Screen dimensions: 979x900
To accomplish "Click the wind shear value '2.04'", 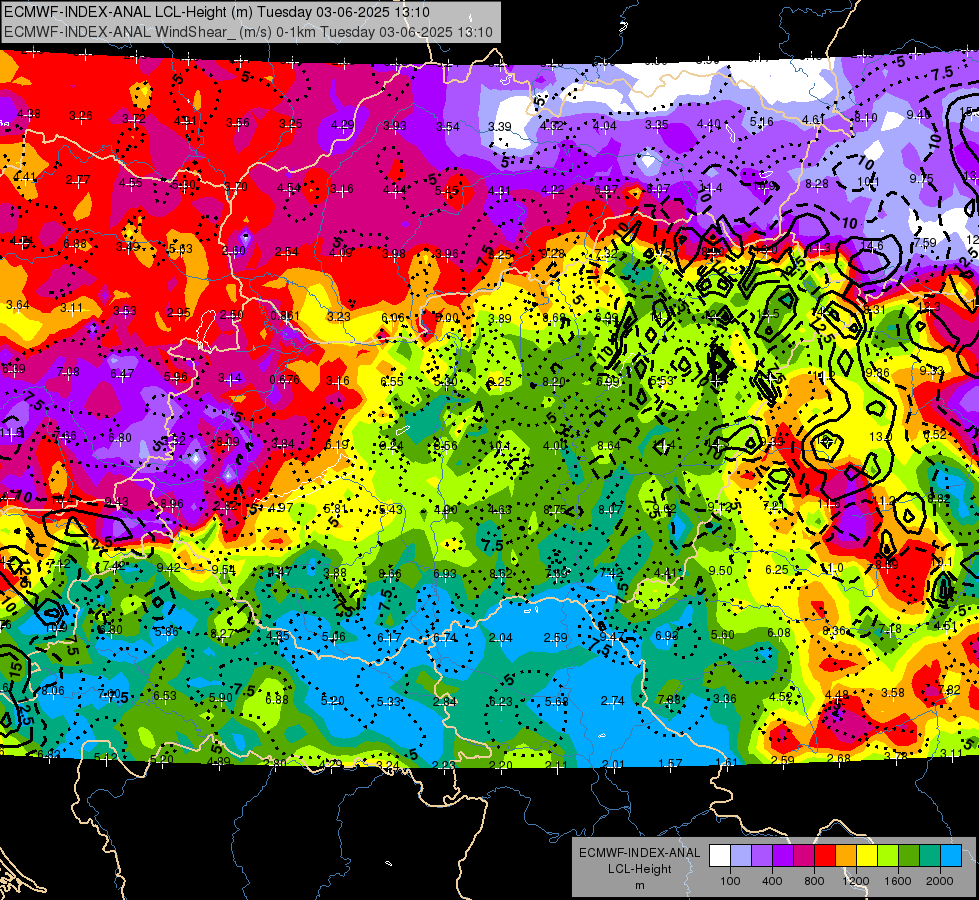I will pyautogui.click(x=501, y=638).
